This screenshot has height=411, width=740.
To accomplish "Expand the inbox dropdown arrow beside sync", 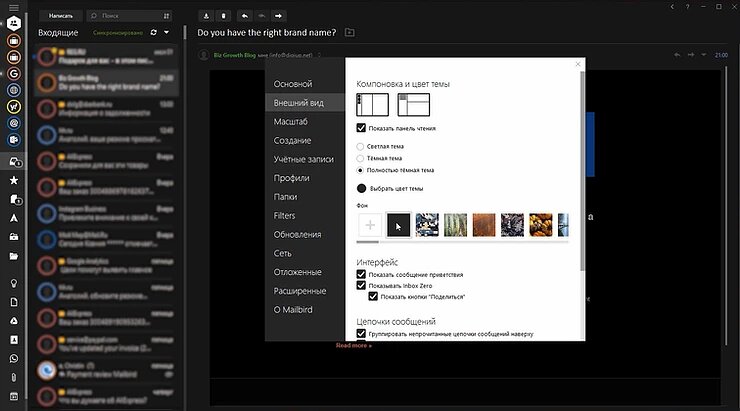I will [x=167, y=33].
